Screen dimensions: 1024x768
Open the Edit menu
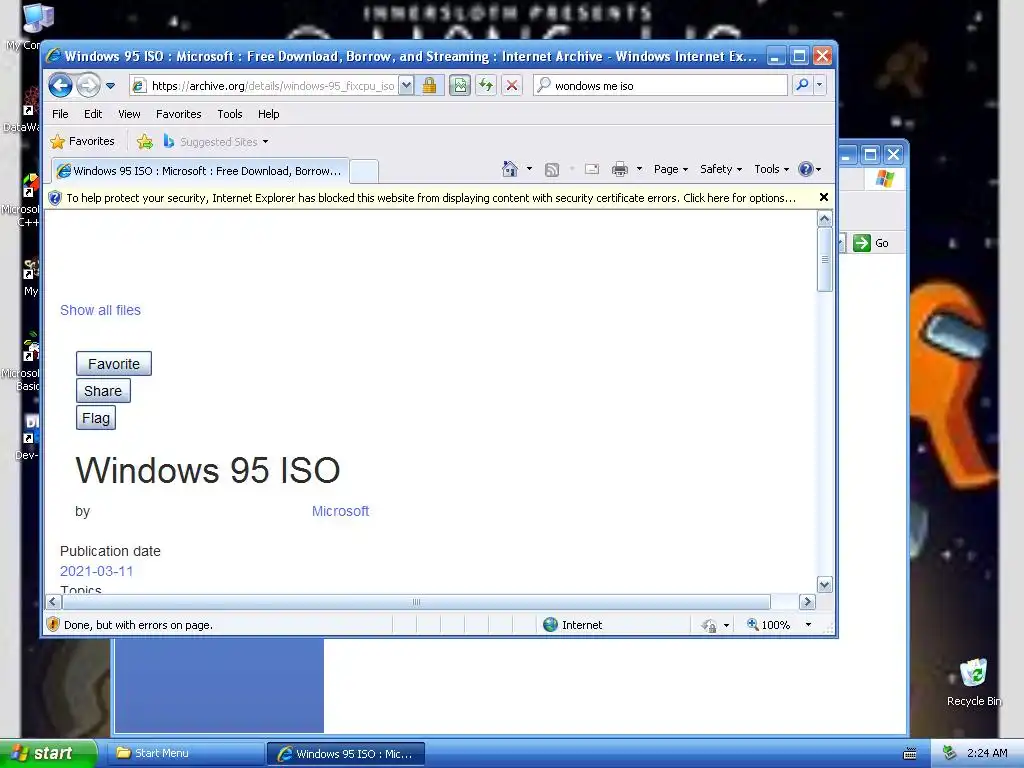tap(93, 114)
